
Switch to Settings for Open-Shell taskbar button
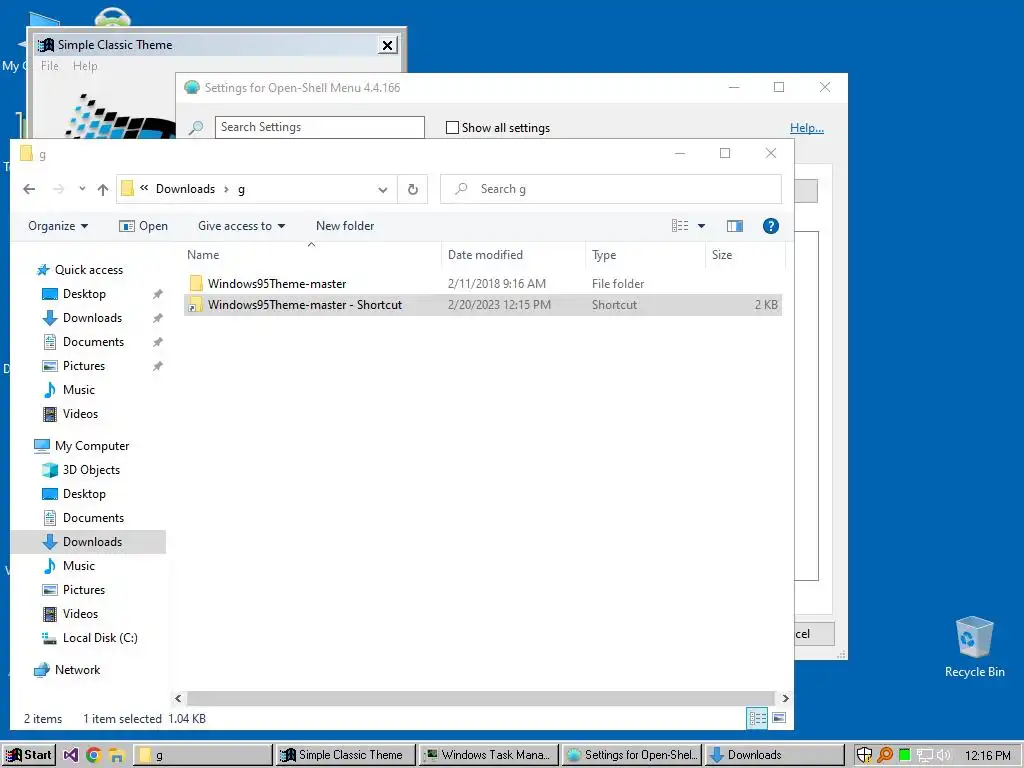tap(632, 755)
